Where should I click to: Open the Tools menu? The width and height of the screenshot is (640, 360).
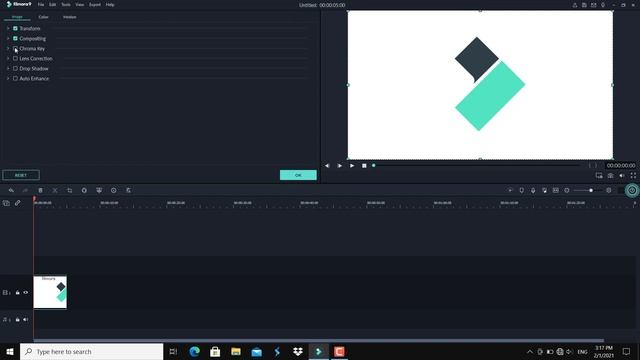pyautogui.click(x=66, y=5)
